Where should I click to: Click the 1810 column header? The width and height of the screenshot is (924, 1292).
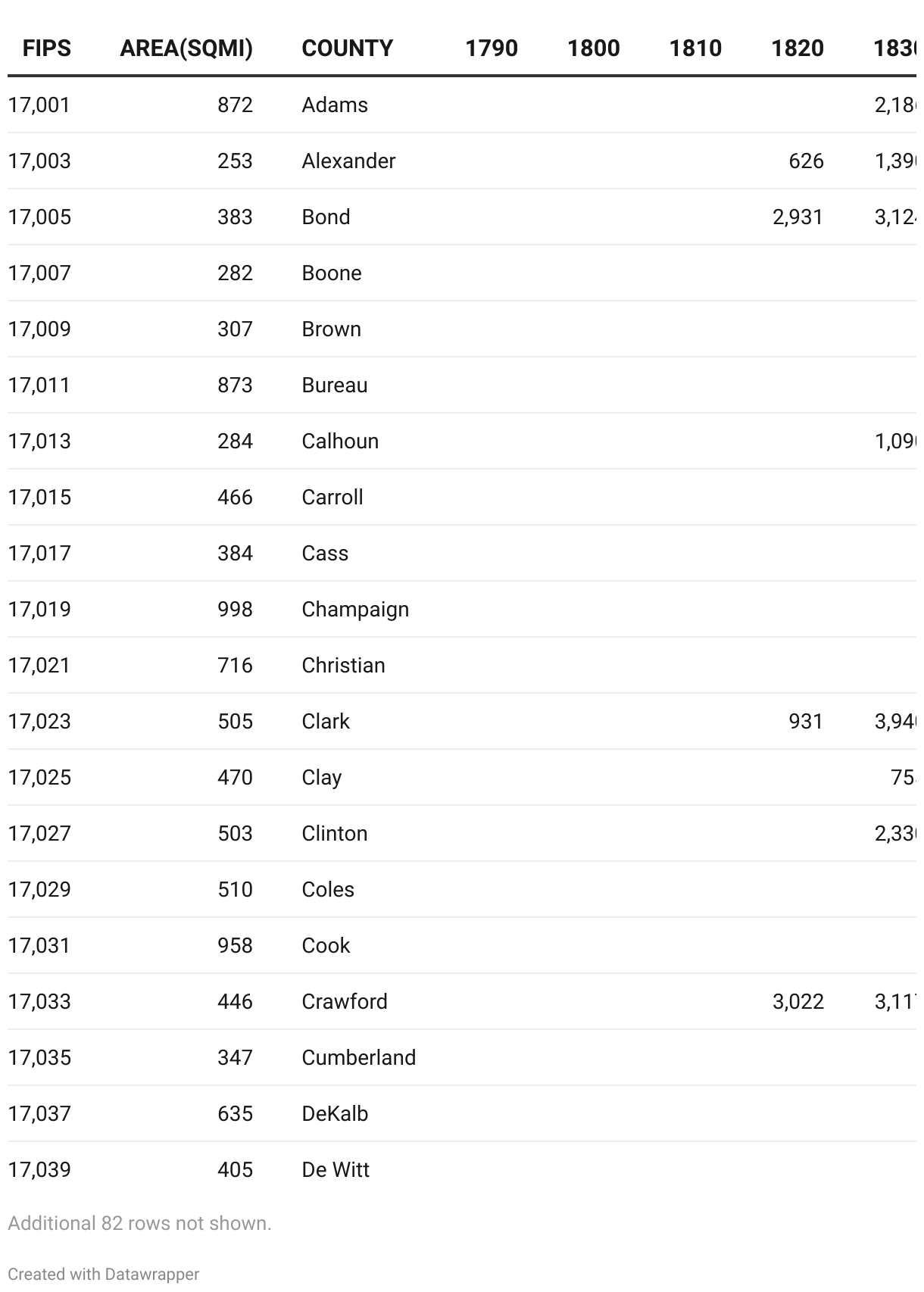pyautogui.click(x=695, y=48)
